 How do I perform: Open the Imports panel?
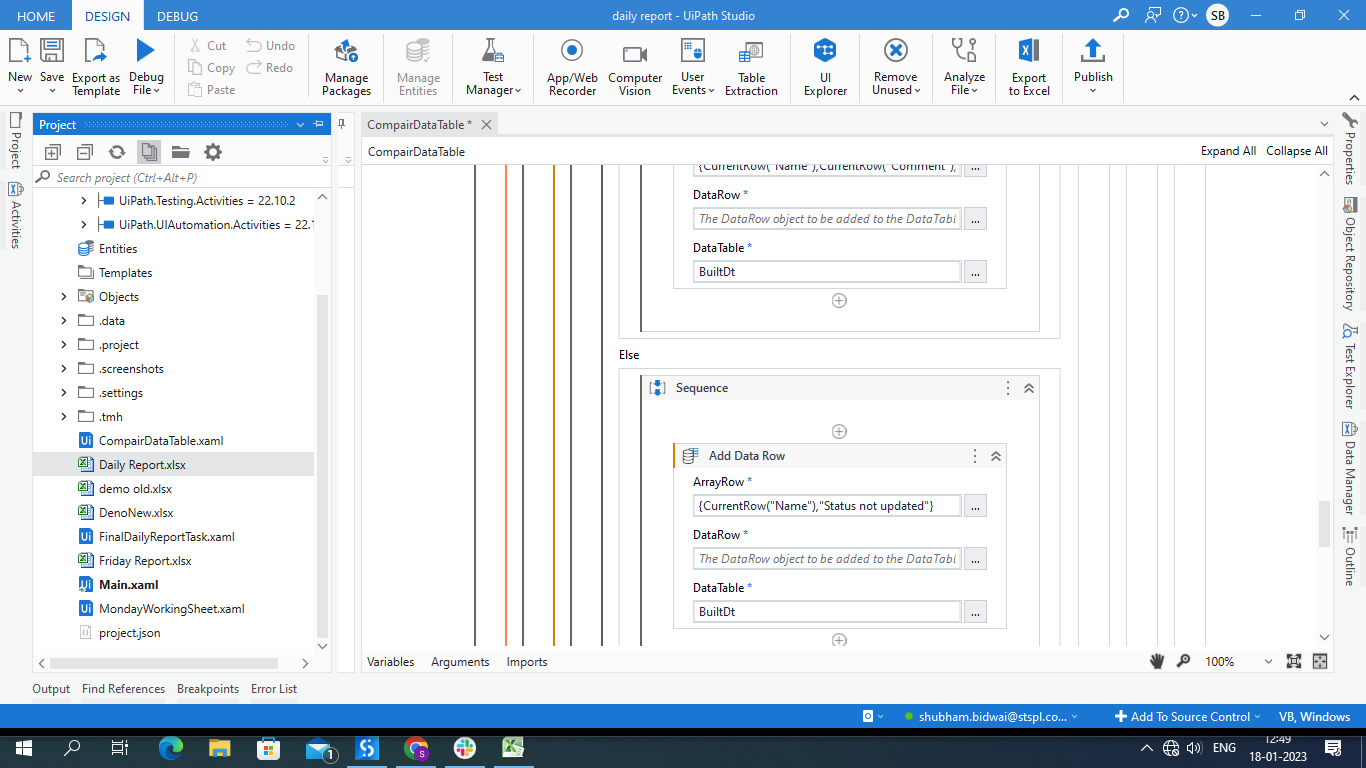click(x=527, y=662)
